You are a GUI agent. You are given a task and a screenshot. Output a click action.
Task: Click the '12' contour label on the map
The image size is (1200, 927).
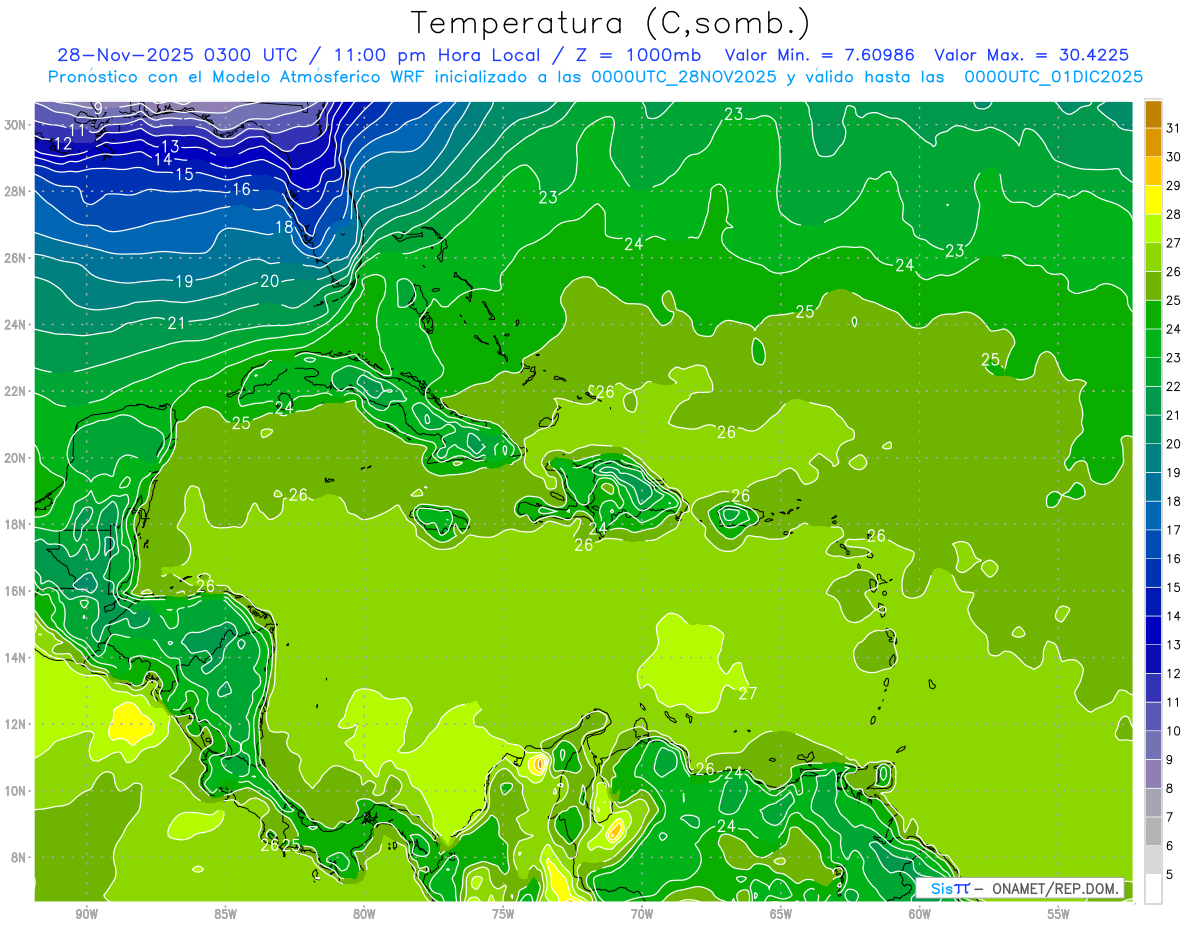62,144
